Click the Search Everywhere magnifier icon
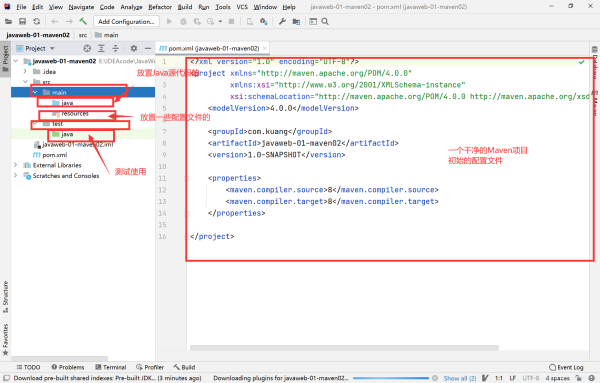Viewport: 600px width, 383px height. click(x=325, y=21)
